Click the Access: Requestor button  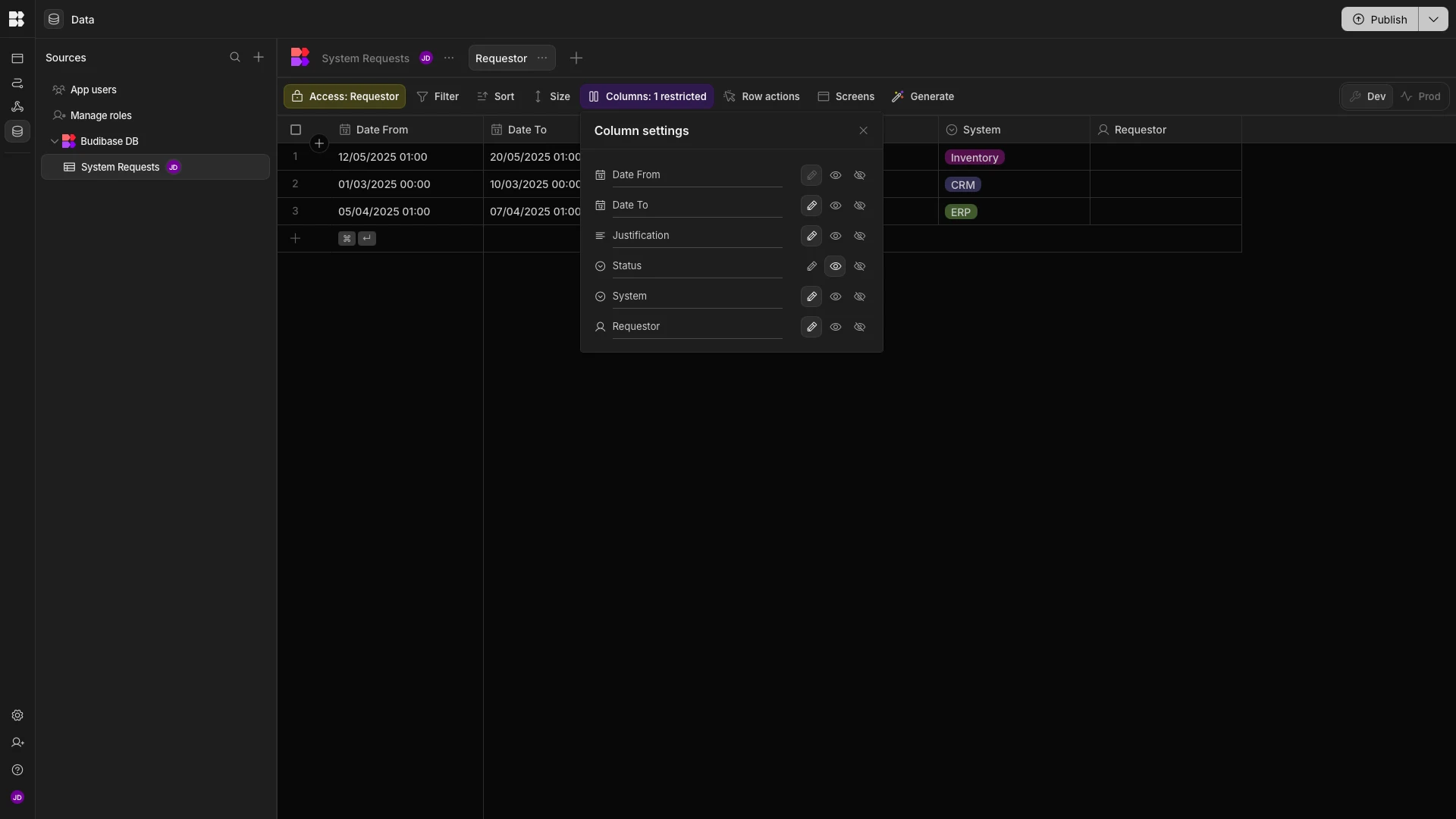345,97
